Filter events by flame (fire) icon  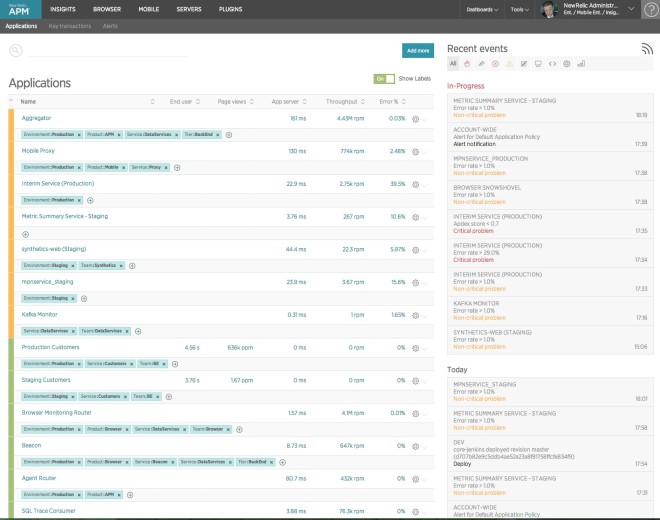coord(467,64)
